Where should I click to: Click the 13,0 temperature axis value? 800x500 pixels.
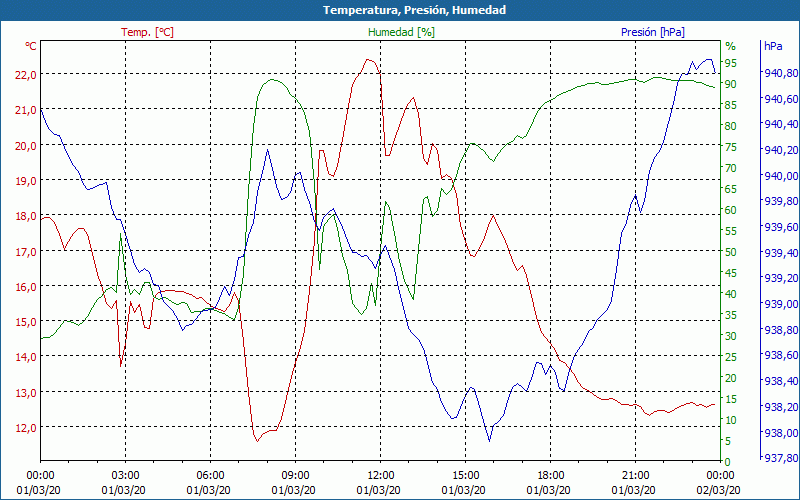pos(26,393)
